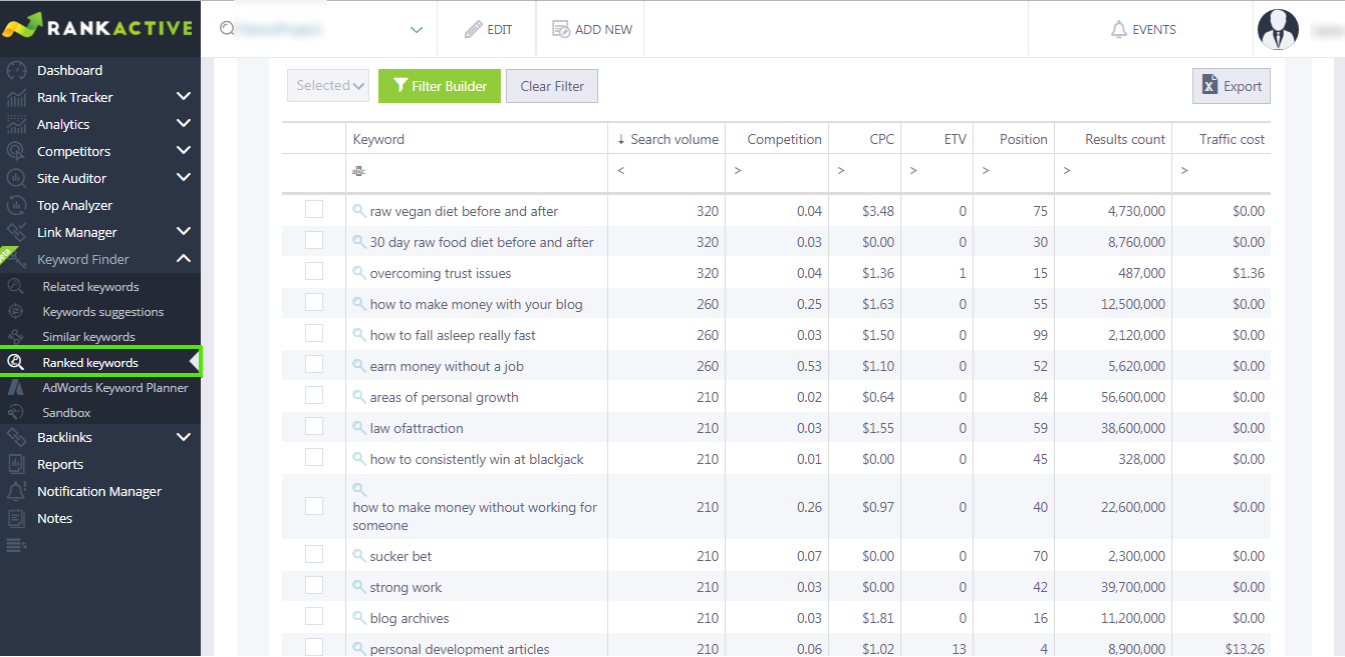Screen dimensions: 1345x657
Task: Select checkbox for 'how to fall asleep really fast'
Action: (314, 333)
